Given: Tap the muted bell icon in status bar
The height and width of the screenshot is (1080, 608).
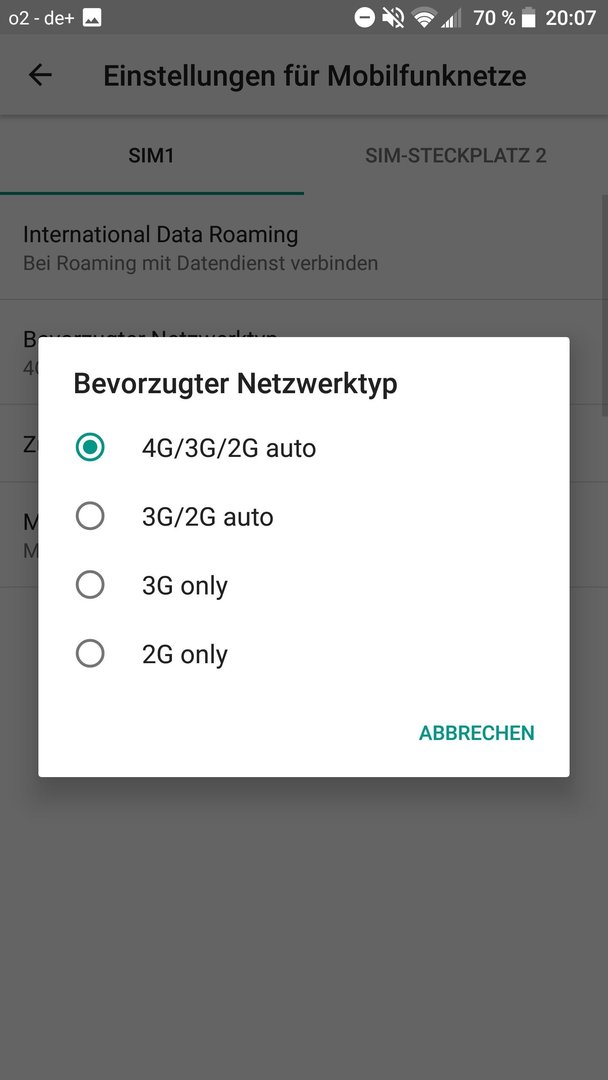Looking at the screenshot, I should (x=393, y=18).
